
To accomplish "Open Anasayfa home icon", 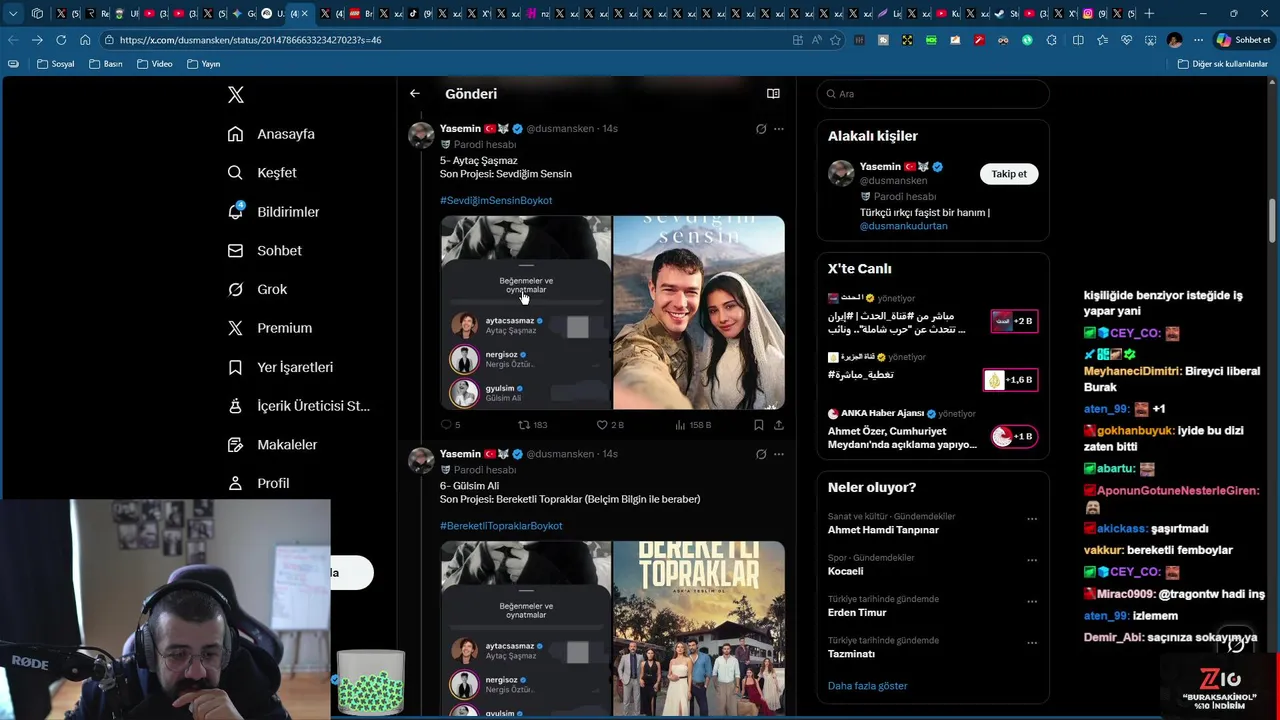I will 235,134.
